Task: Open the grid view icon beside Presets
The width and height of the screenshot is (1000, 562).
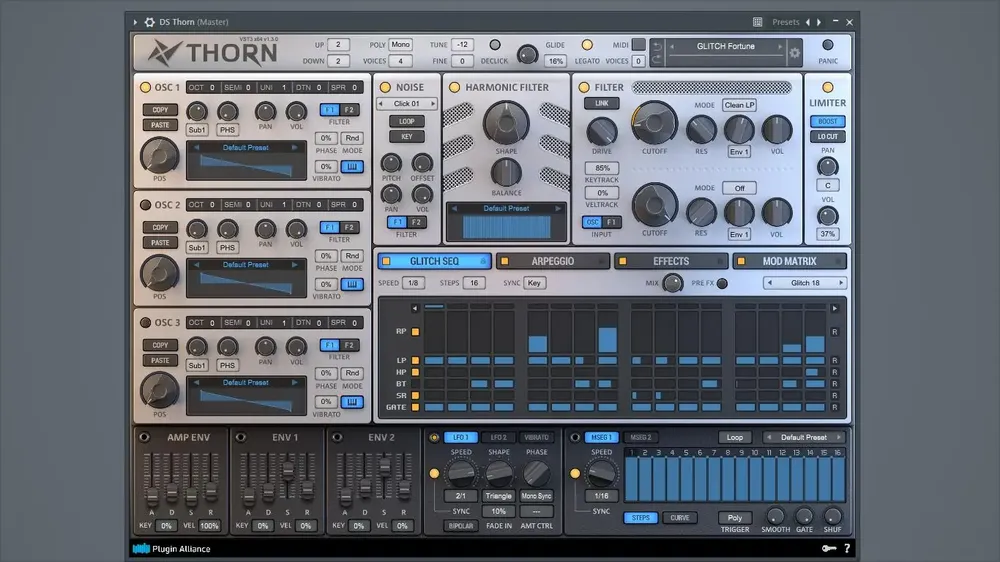Action: click(757, 22)
